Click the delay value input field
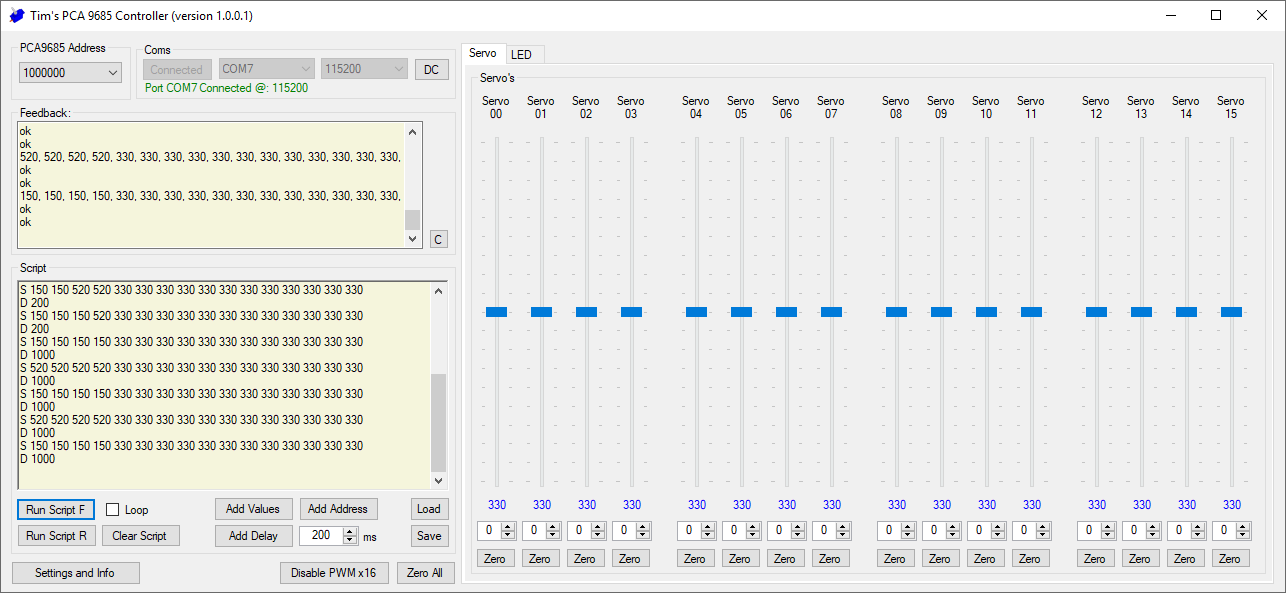The height and width of the screenshot is (593, 1286). point(320,536)
